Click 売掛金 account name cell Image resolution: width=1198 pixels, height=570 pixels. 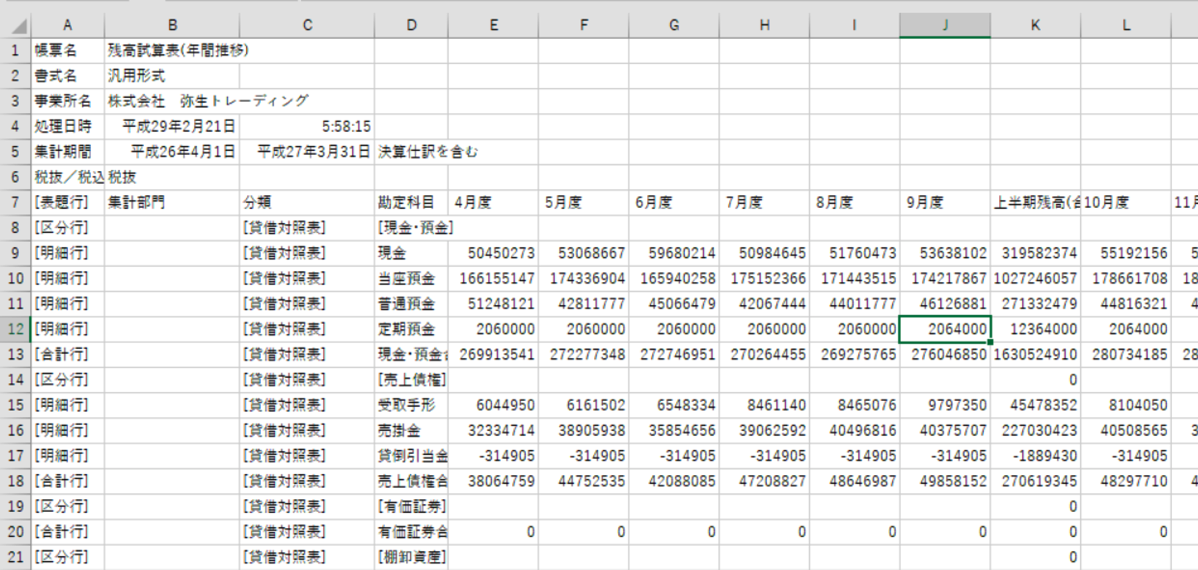tap(412, 431)
